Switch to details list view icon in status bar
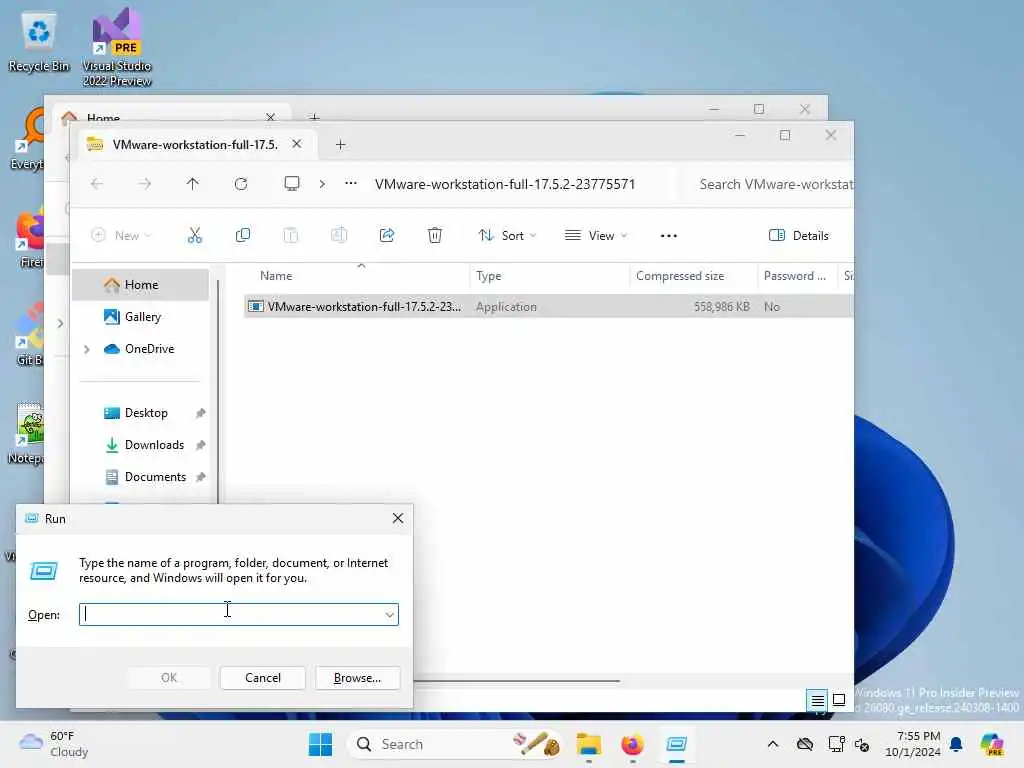The width and height of the screenshot is (1024, 768). [817, 701]
